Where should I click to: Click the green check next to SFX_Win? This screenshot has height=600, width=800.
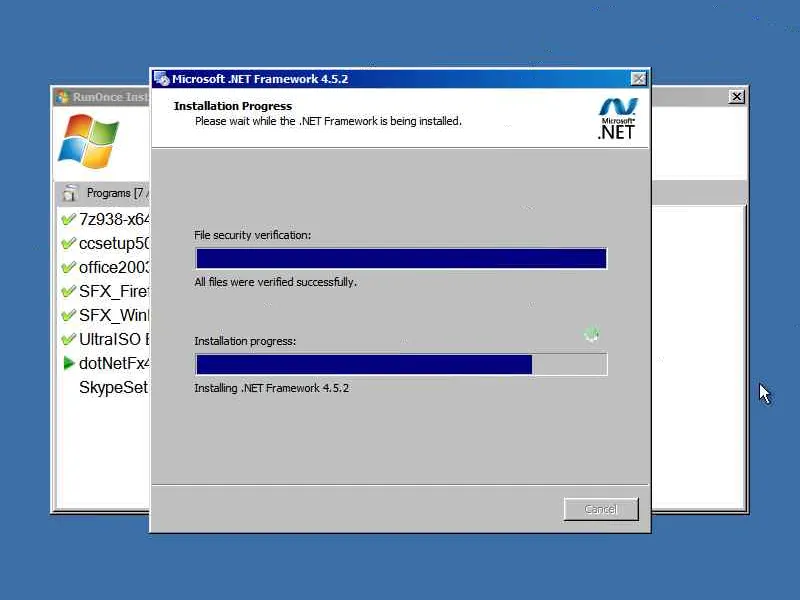click(68, 315)
